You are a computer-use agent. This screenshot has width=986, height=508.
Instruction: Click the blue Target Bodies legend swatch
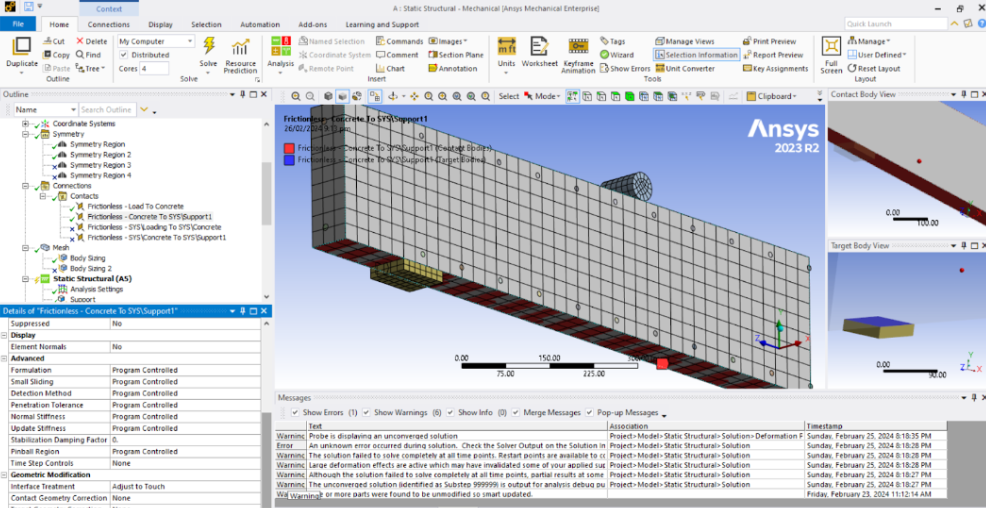point(289,160)
